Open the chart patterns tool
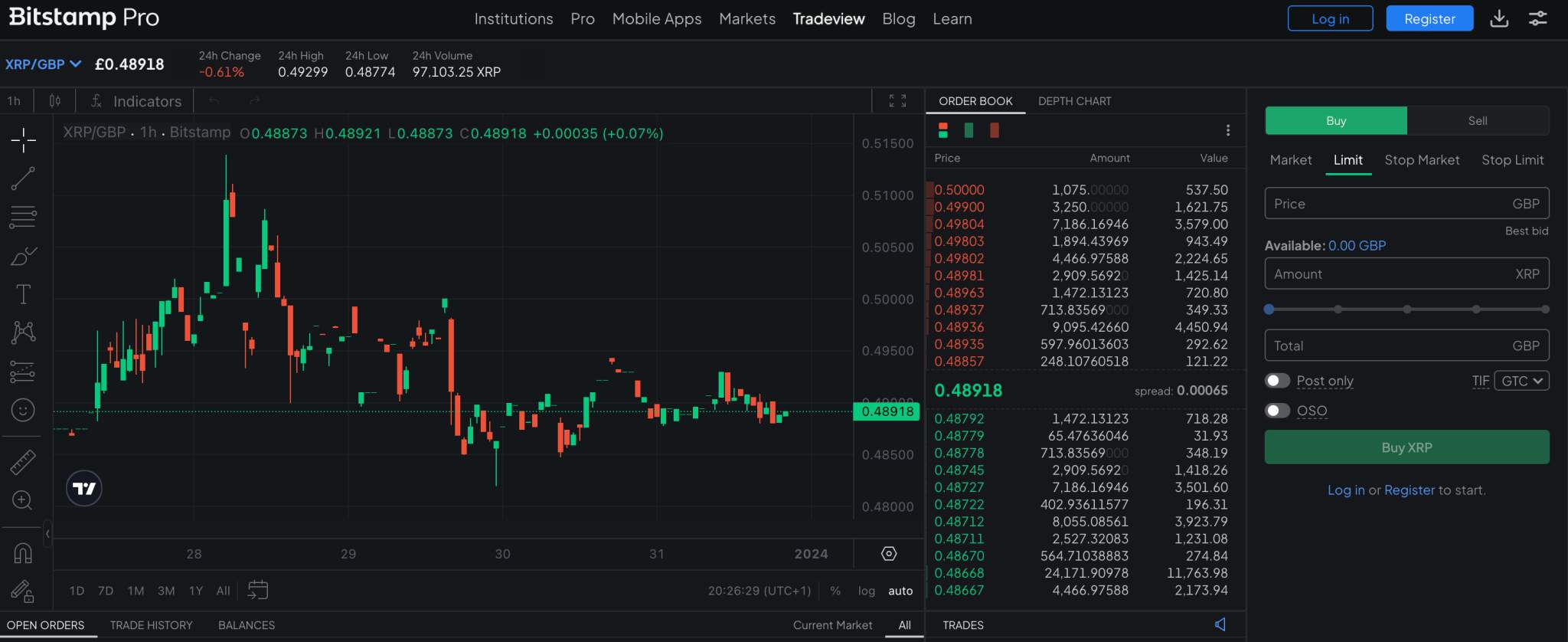1568x642 pixels. point(23,332)
